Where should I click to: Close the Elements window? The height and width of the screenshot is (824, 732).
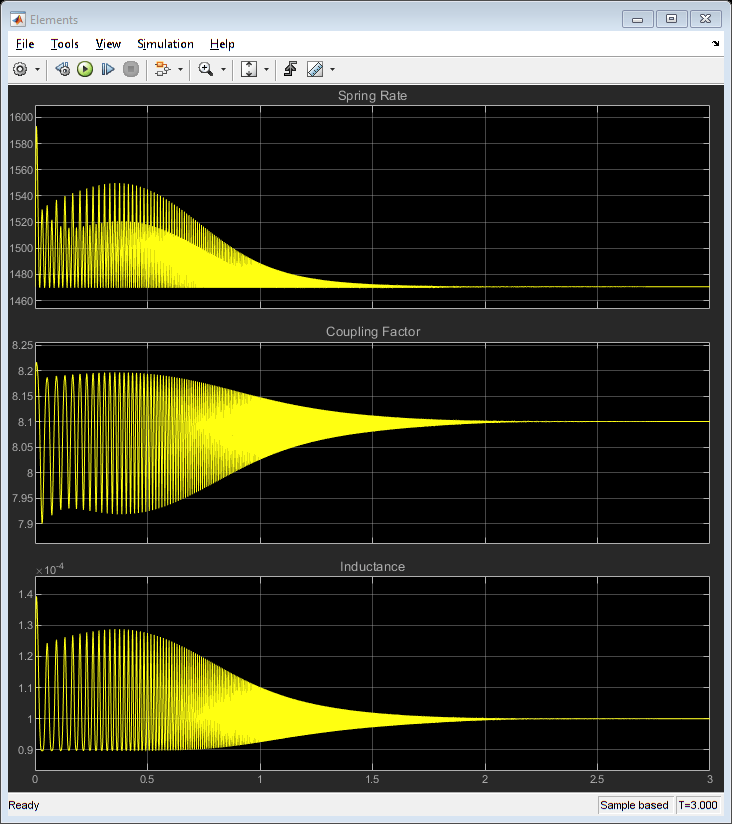click(x=705, y=19)
